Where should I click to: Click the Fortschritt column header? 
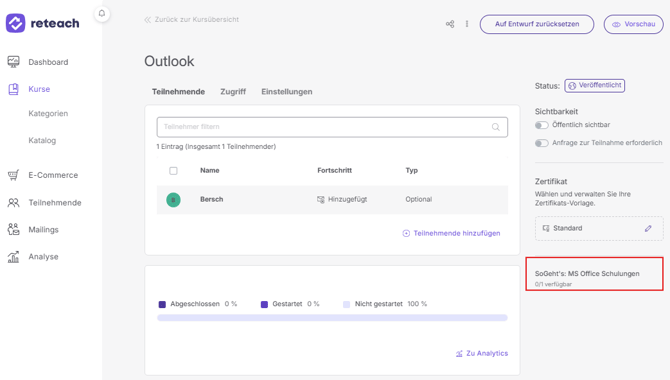click(x=335, y=170)
